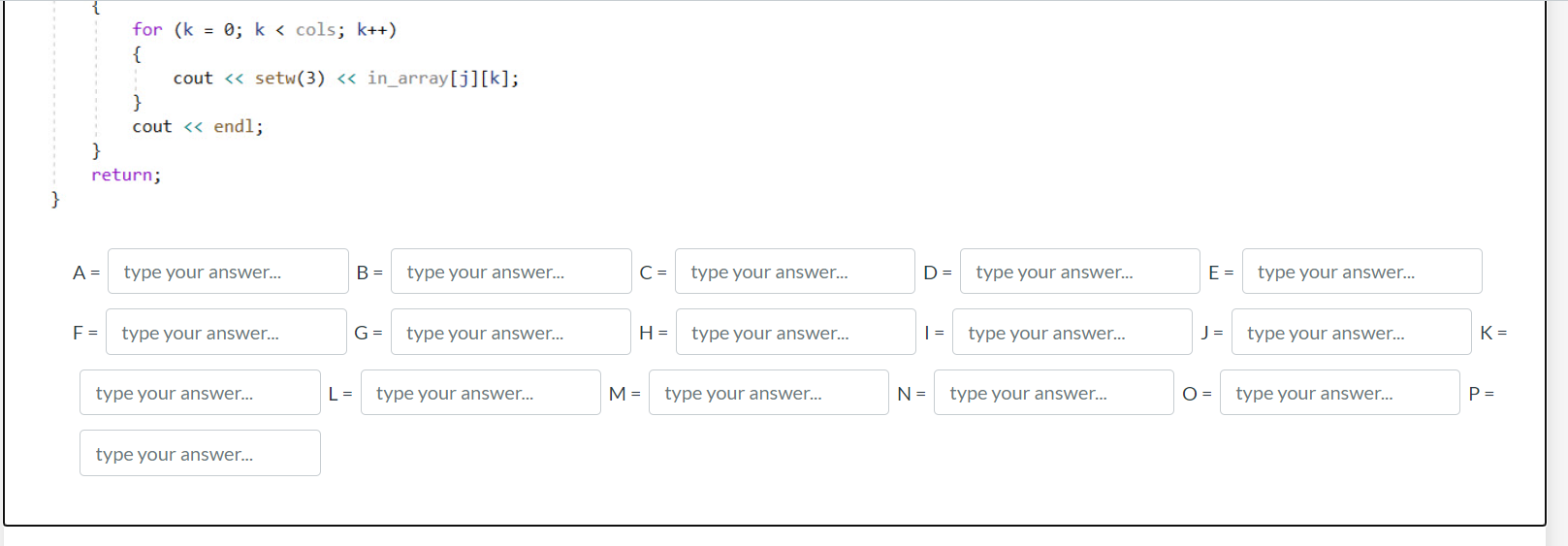The image size is (1568, 546).
Task: Click the cout setw(3) code line
Action: pyautogui.click(x=346, y=79)
